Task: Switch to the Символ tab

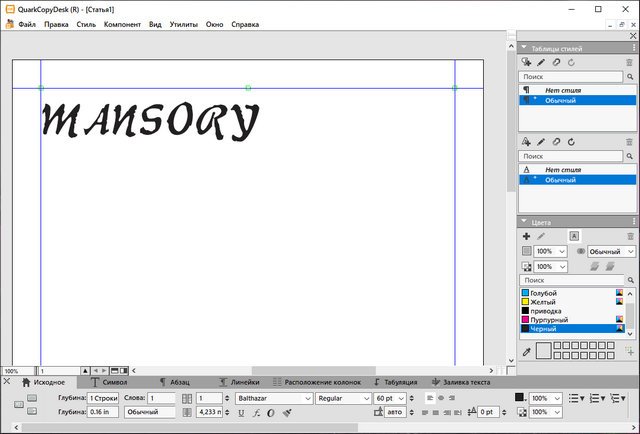Action: point(109,382)
